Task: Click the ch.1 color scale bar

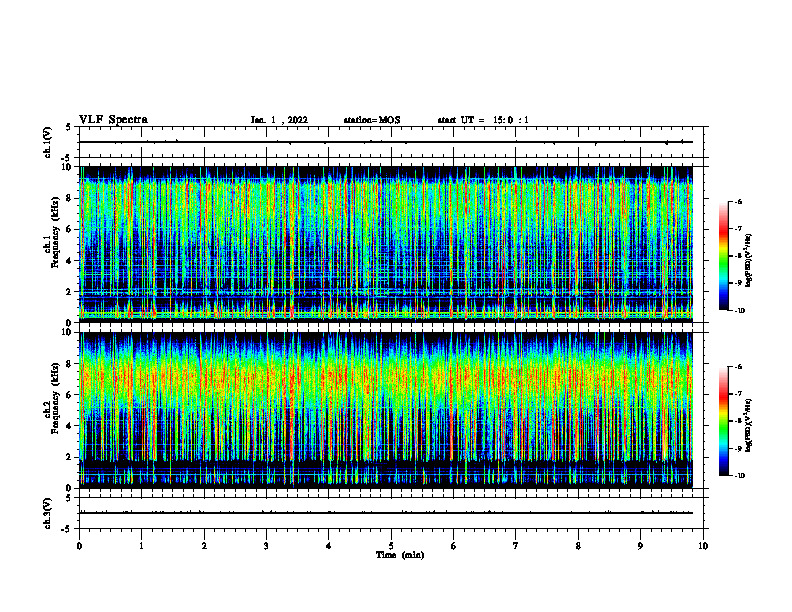Action: point(724,256)
